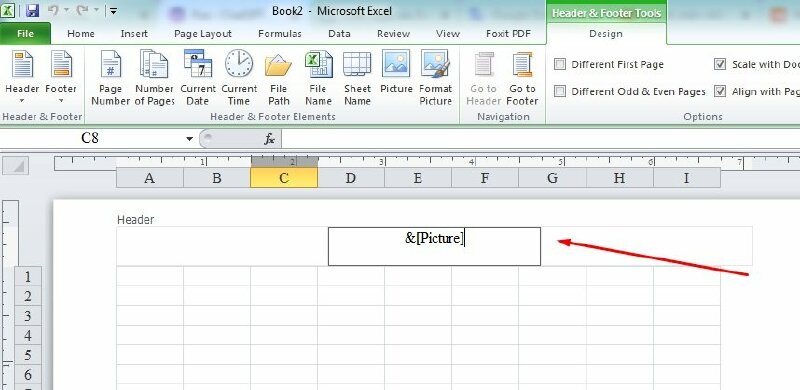800x390 pixels.
Task: Toggle Align with Page Margins checkbox
Action: [720, 91]
